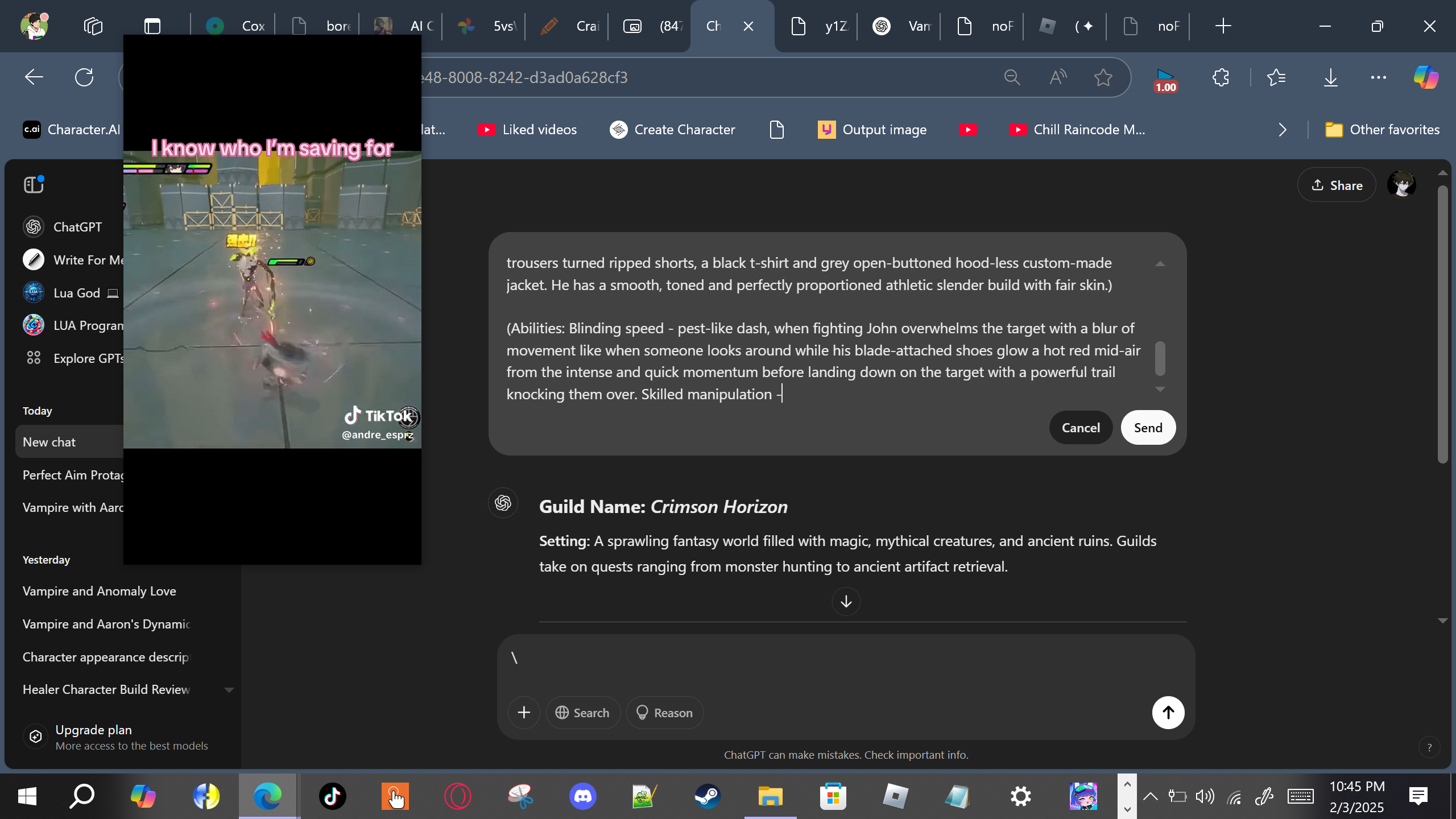
Task: Activate Read aloud icon
Action: tap(1058, 77)
